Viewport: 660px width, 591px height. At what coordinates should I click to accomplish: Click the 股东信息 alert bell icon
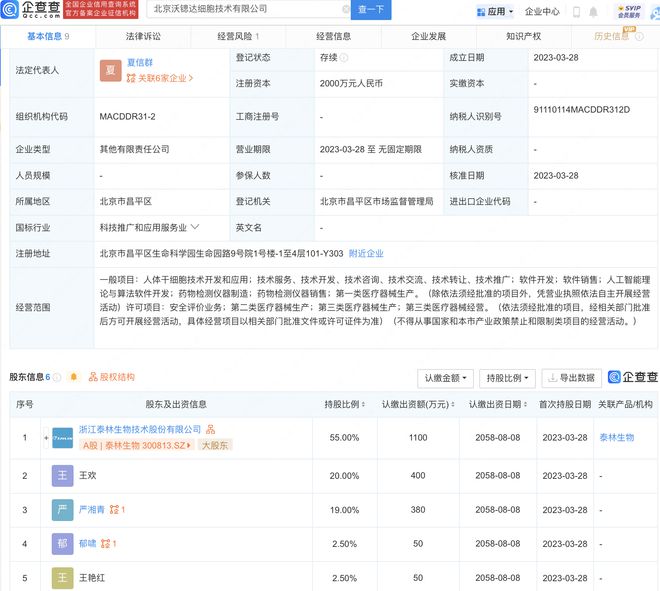[74, 377]
